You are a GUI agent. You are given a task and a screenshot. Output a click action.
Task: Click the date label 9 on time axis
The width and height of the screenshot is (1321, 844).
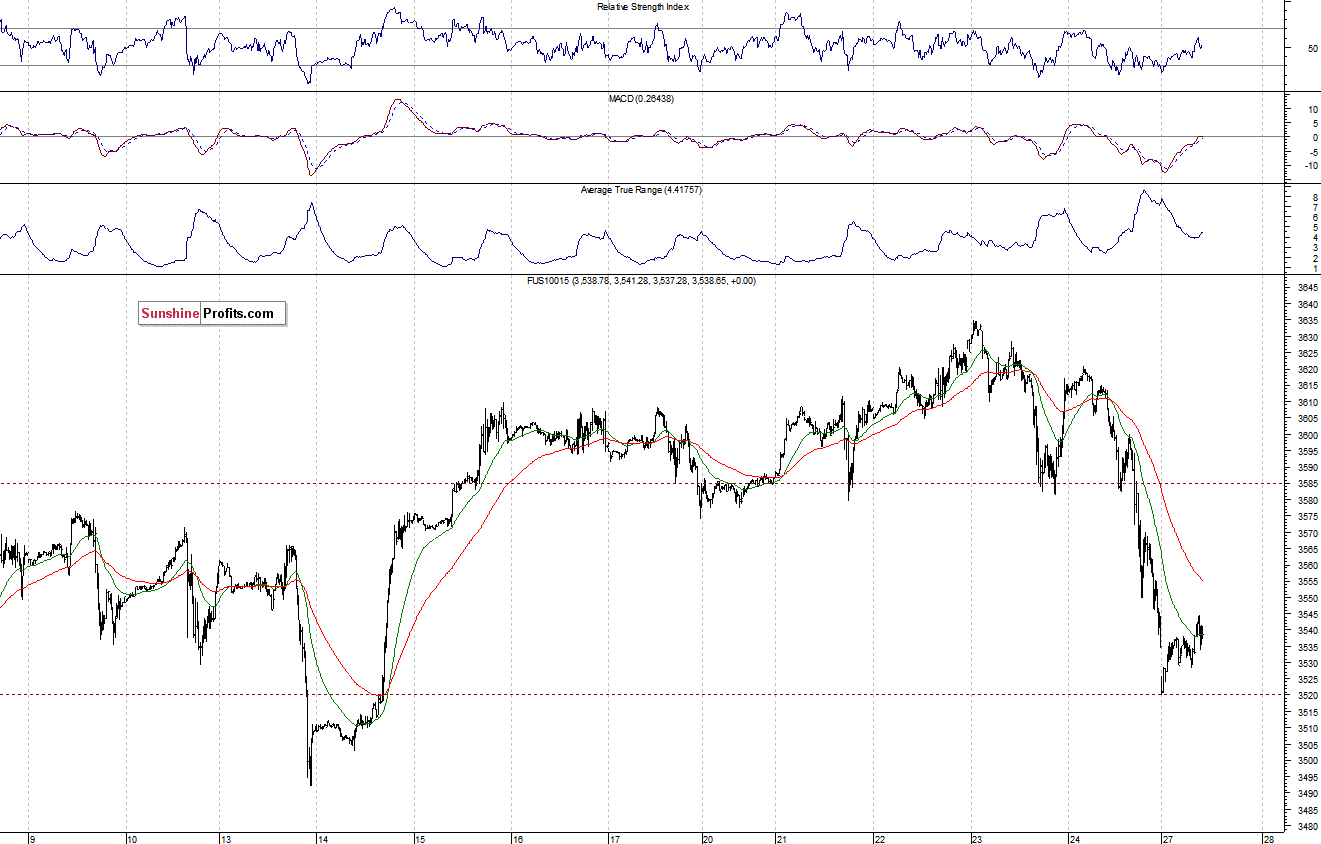coord(33,839)
